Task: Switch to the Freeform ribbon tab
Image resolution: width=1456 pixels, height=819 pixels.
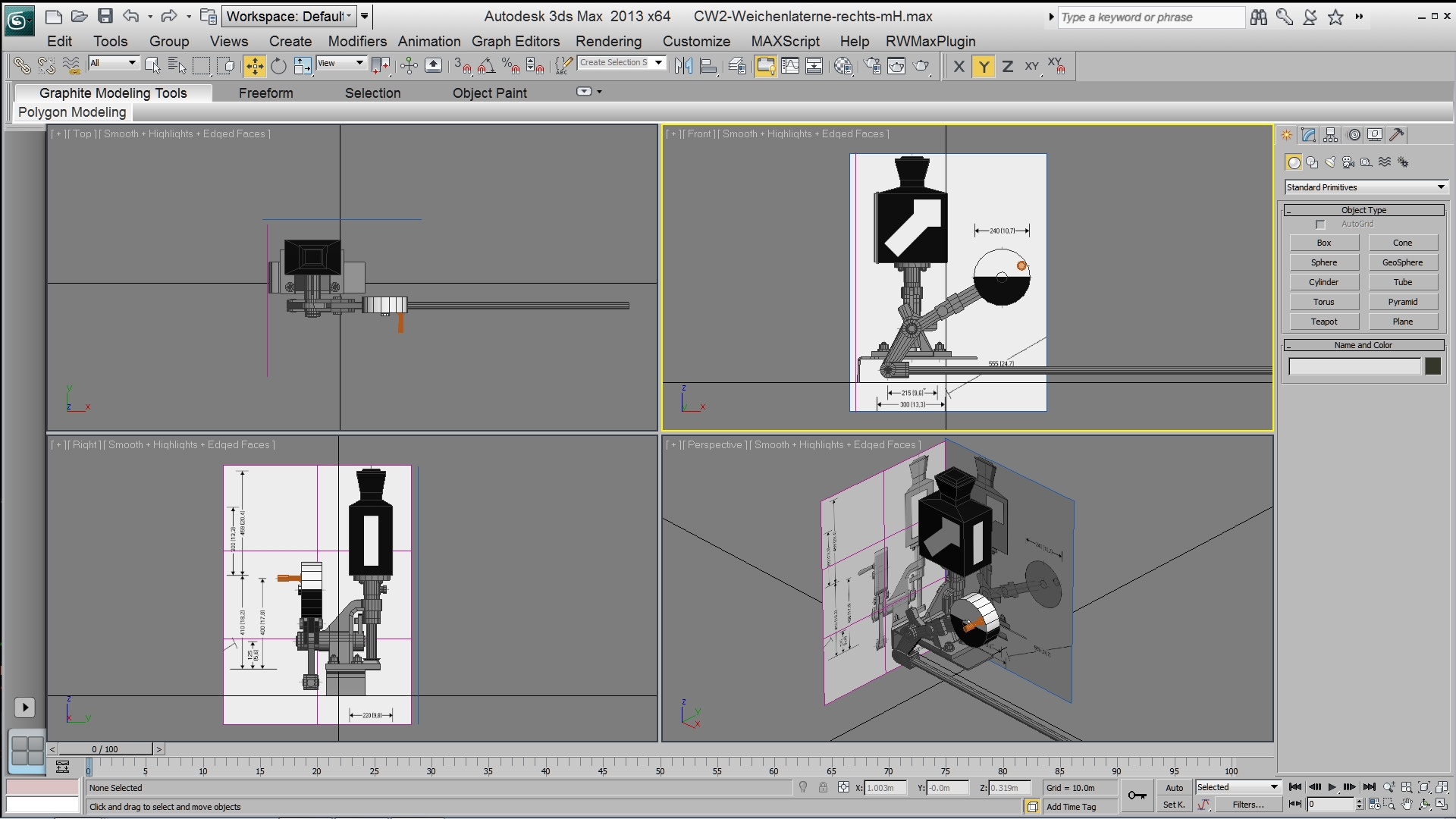Action: 265,93
